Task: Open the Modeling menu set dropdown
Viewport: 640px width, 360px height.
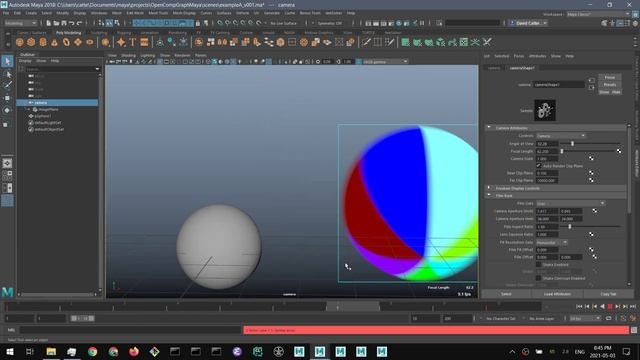Action: click(20, 23)
